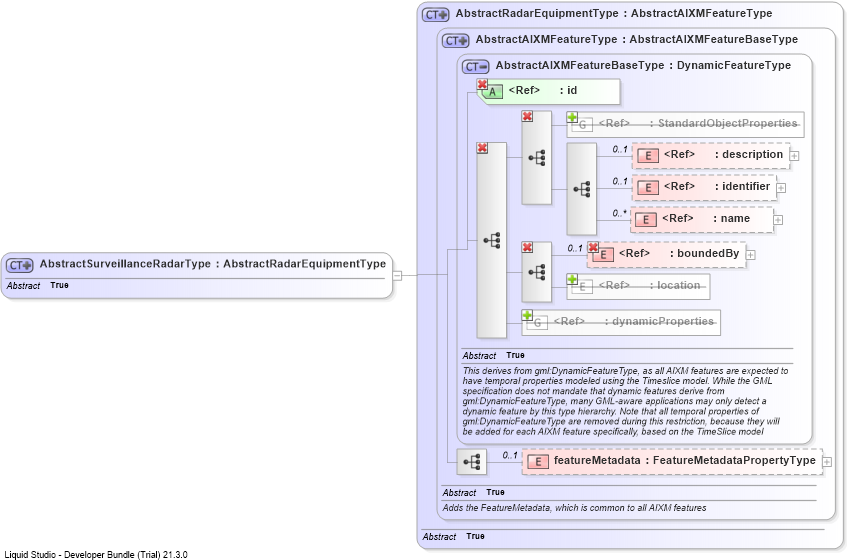The image size is (847, 560).
Task: Select the description element reference
Action: pyautogui.click(x=710, y=156)
